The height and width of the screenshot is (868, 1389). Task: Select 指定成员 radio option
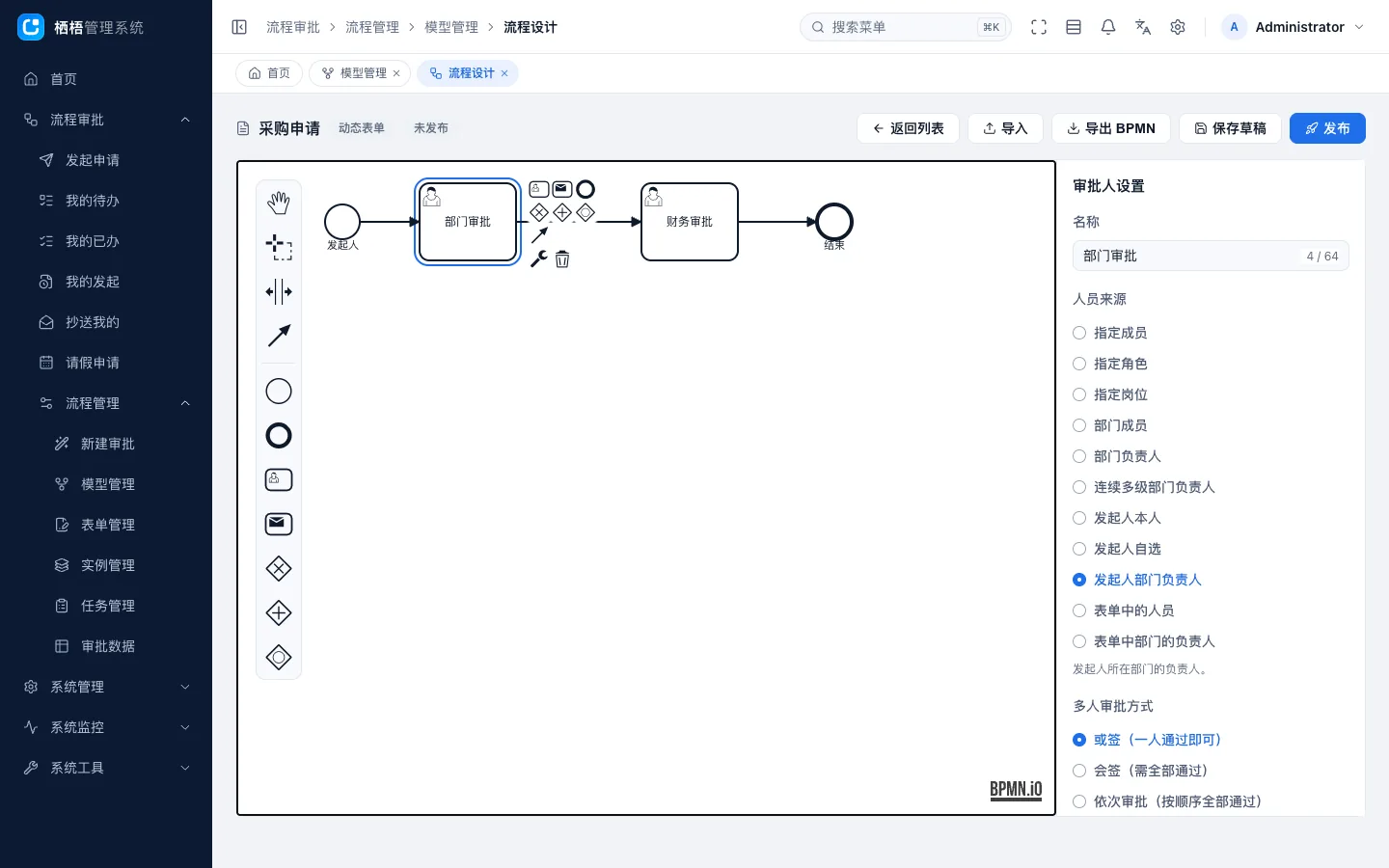1110,333
